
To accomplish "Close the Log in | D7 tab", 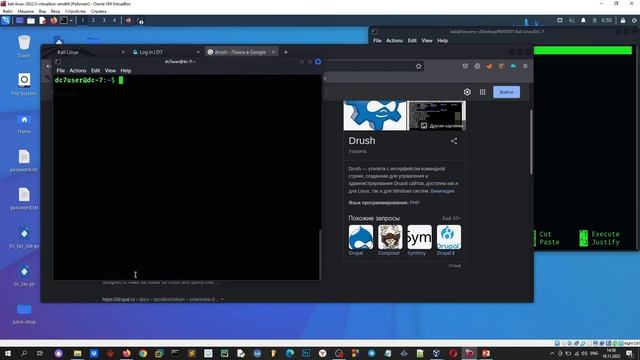I will [x=198, y=52].
